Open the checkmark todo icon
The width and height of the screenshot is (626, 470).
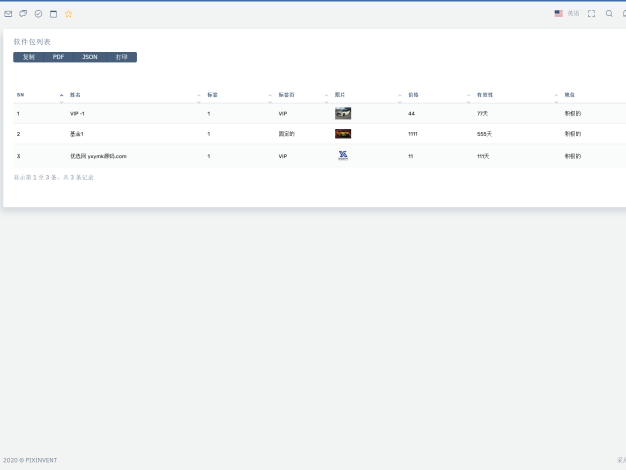[38, 14]
